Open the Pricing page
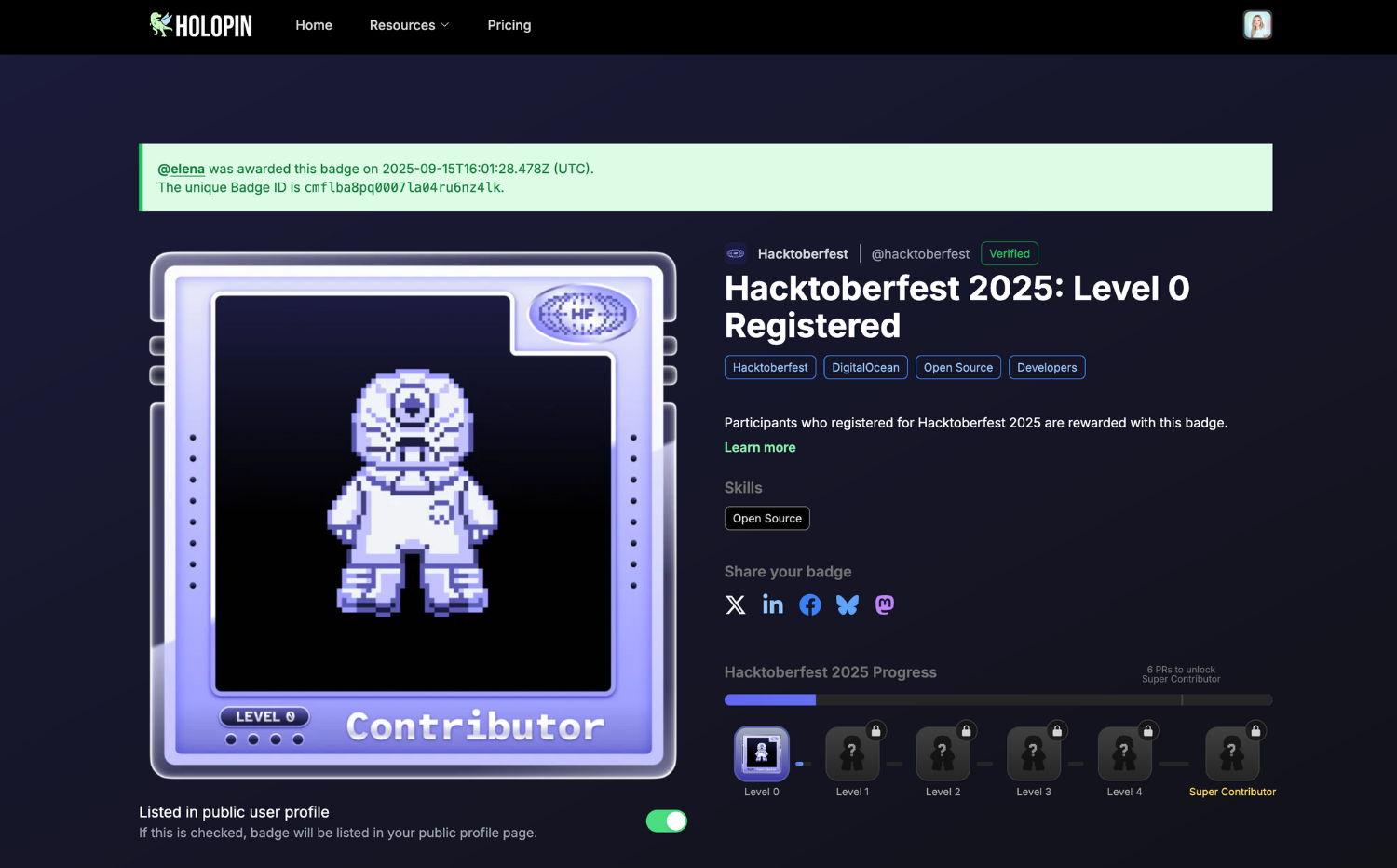1397x868 pixels. 509,25
